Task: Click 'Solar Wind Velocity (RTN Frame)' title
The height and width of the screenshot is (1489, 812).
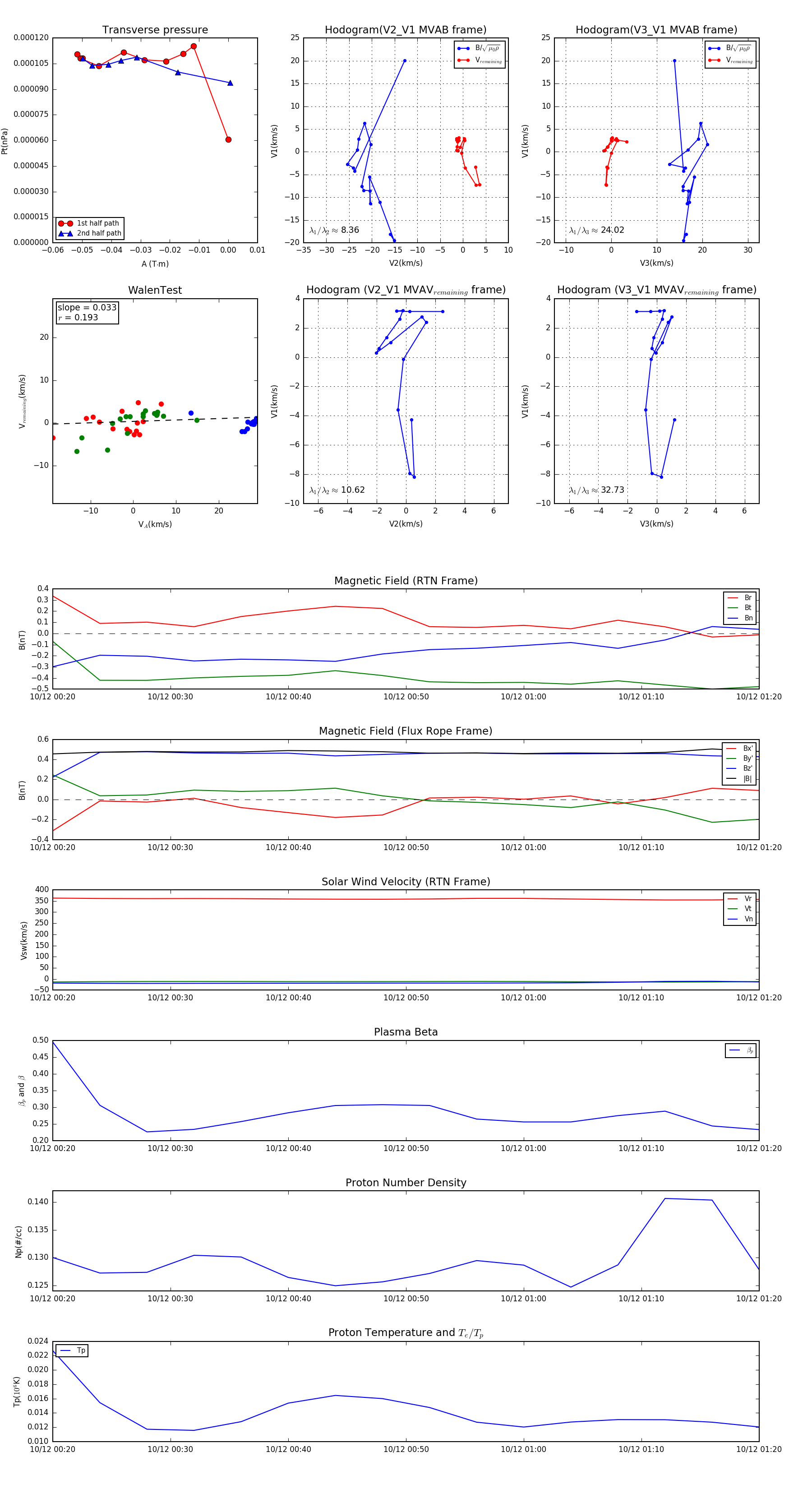Action: [x=406, y=882]
